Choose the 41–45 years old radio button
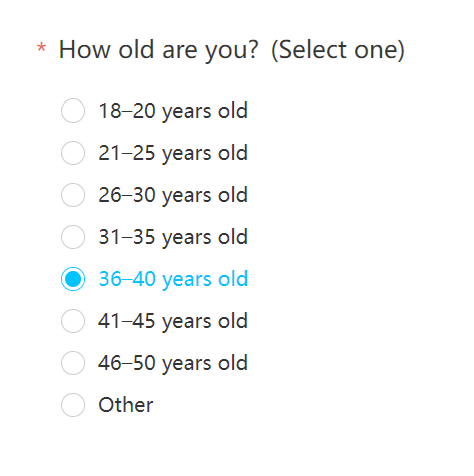 [x=73, y=321]
